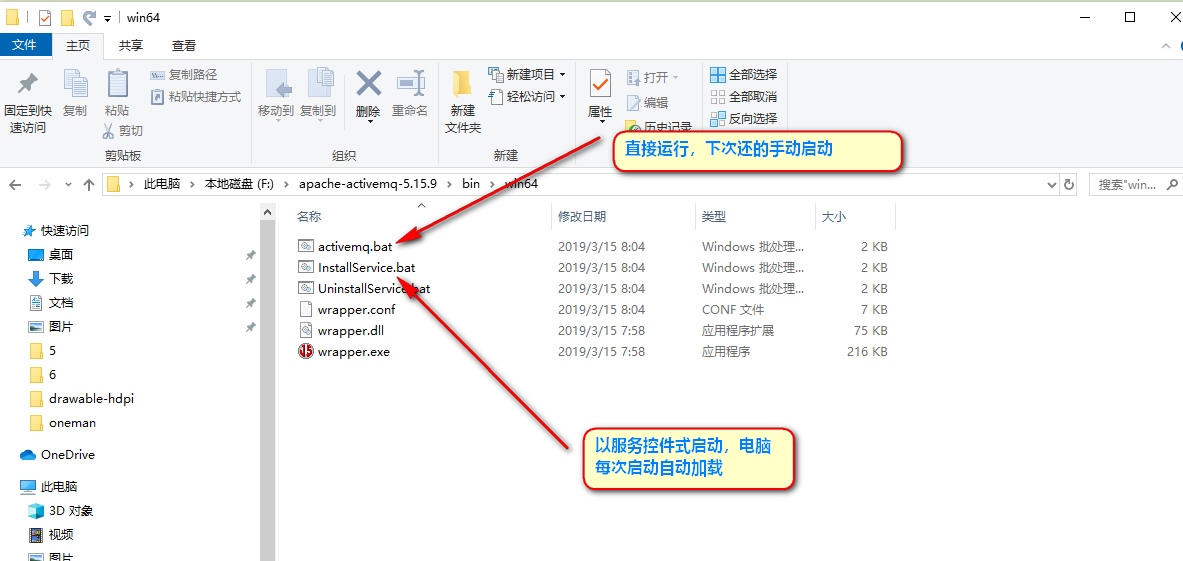The height and width of the screenshot is (561, 1183).
Task: Click This PC in address breadcrumb
Action: click(162, 184)
